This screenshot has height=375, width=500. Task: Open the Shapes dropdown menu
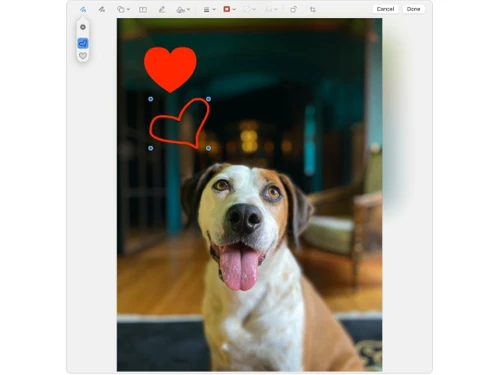[123, 9]
